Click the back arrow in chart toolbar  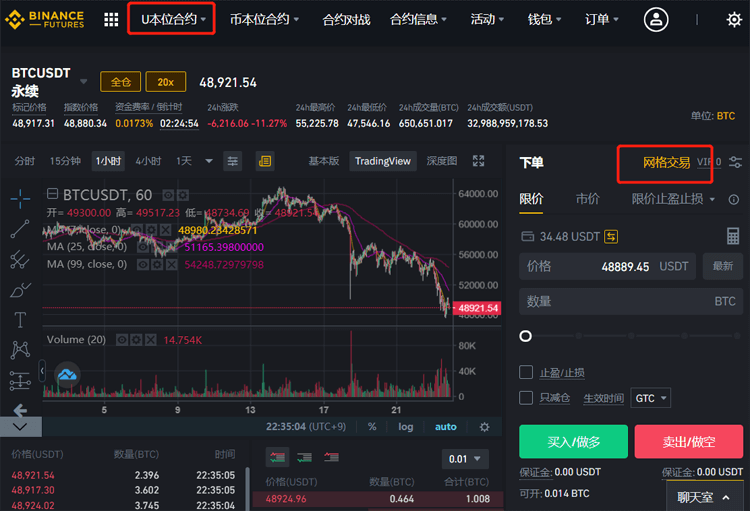[x=20, y=410]
